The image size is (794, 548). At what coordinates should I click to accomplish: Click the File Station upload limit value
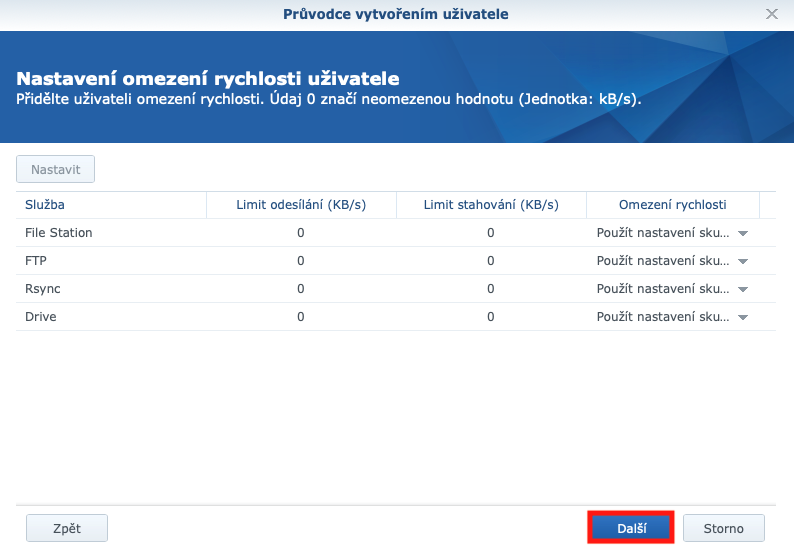301,233
